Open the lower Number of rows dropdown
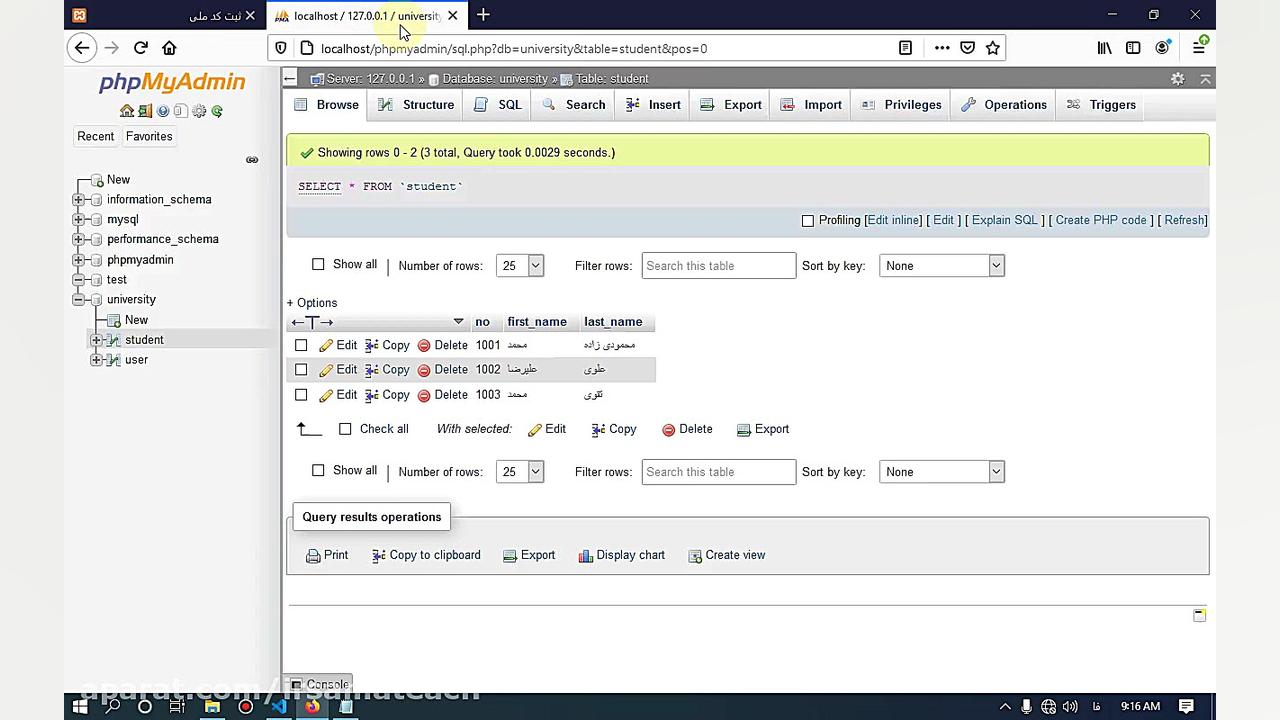 520,472
